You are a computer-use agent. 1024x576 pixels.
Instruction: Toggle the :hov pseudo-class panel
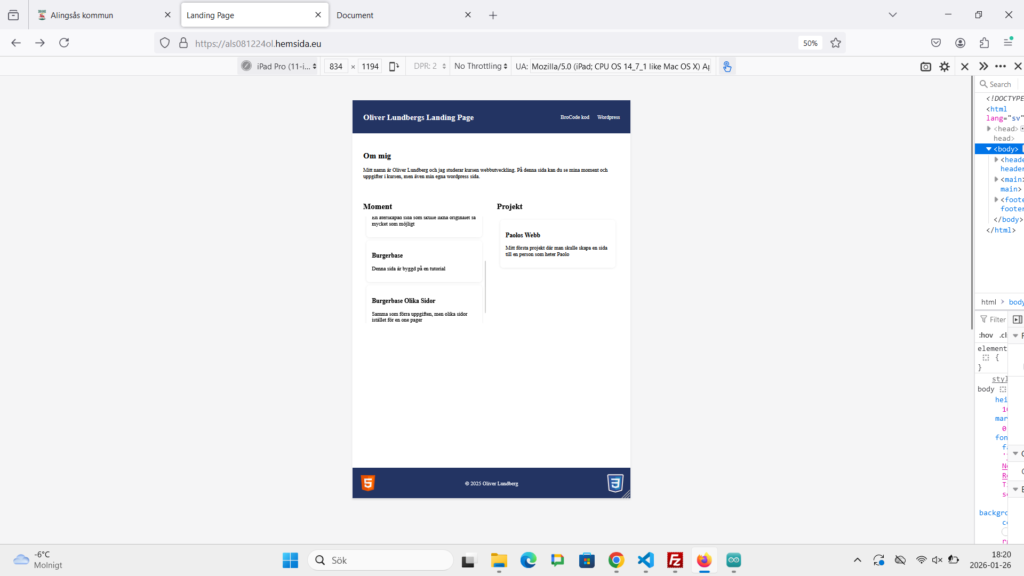(x=985, y=335)
